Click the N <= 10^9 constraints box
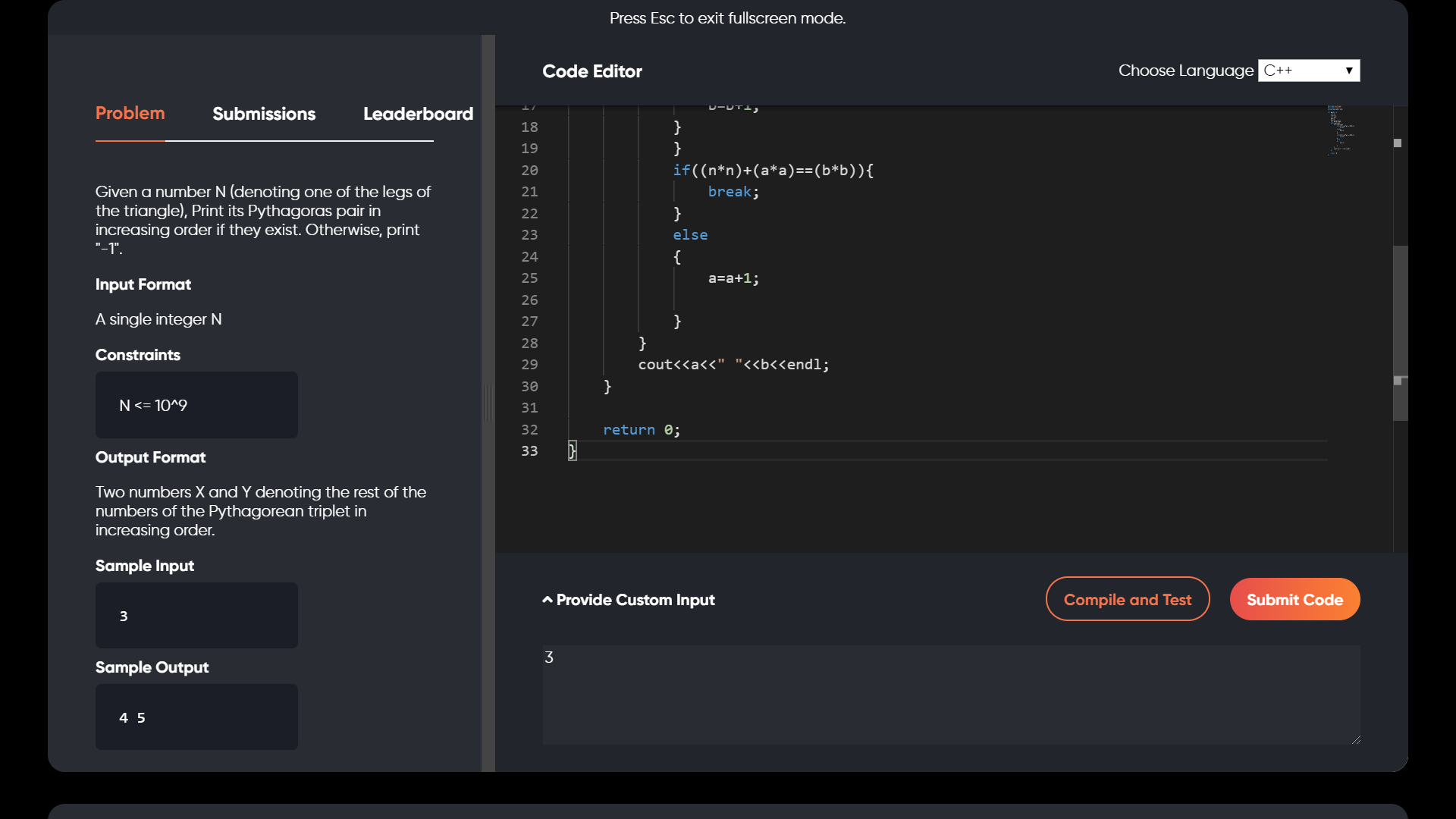The height and width of the screenshot is (819, 1456). pos(196,405)
